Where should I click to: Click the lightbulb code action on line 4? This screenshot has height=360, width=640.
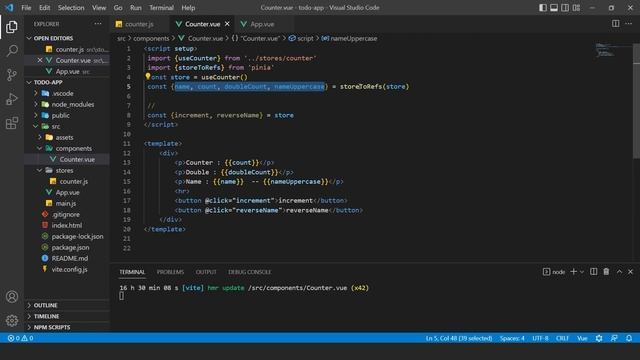coord(148,76)
